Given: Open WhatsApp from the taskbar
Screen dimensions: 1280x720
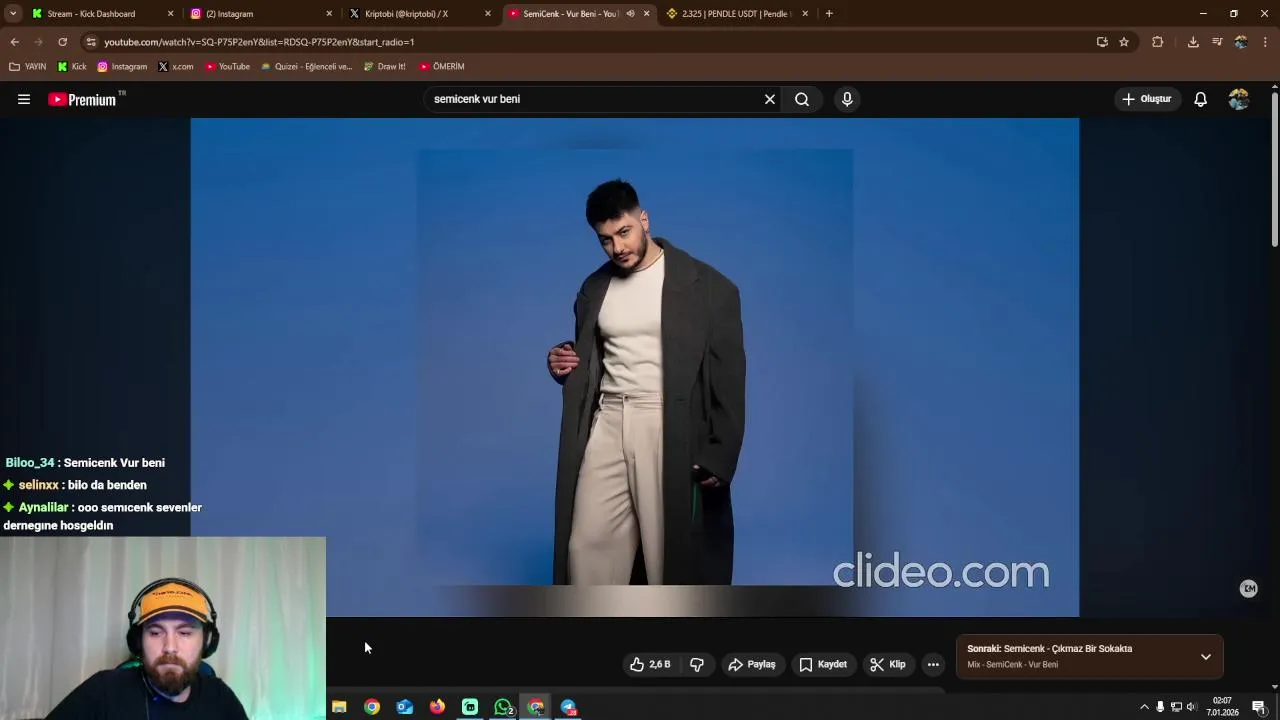Looking at the screenshot, I should [x=503, y=707].
